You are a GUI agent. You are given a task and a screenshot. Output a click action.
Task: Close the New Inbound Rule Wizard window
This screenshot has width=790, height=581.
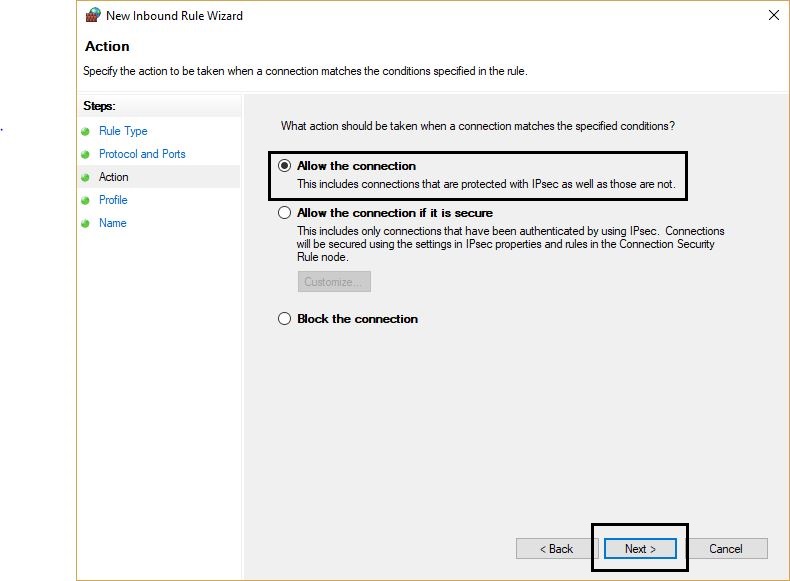(774, 15)
